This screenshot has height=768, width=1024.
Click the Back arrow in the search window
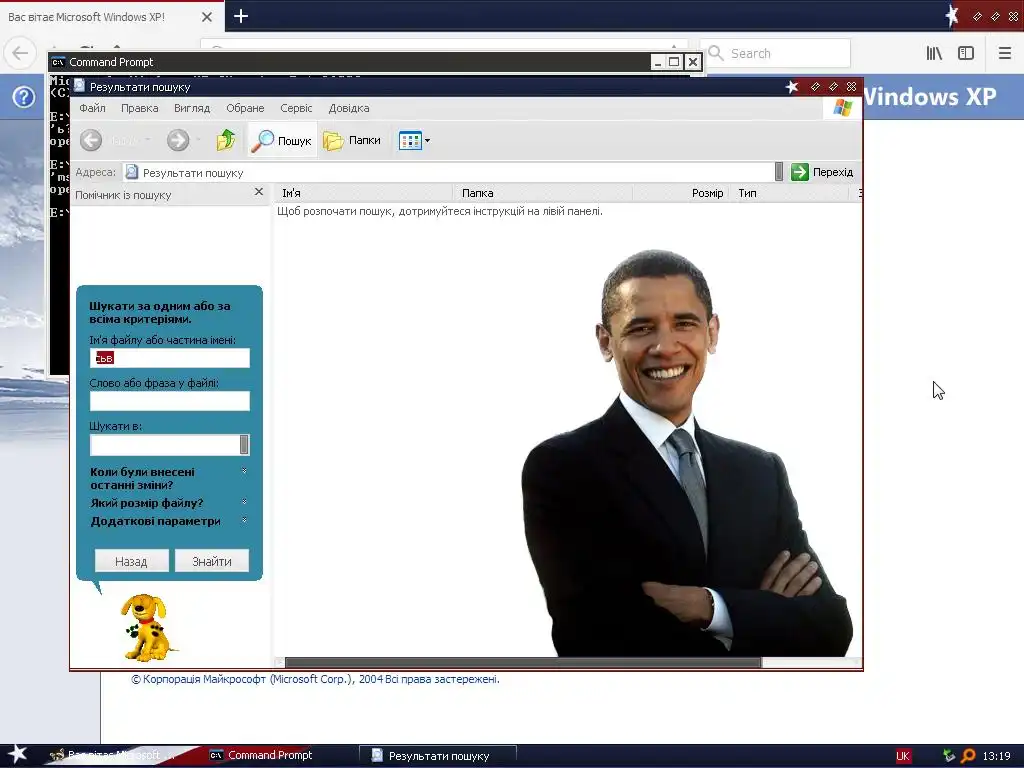(x=91, y=140)
